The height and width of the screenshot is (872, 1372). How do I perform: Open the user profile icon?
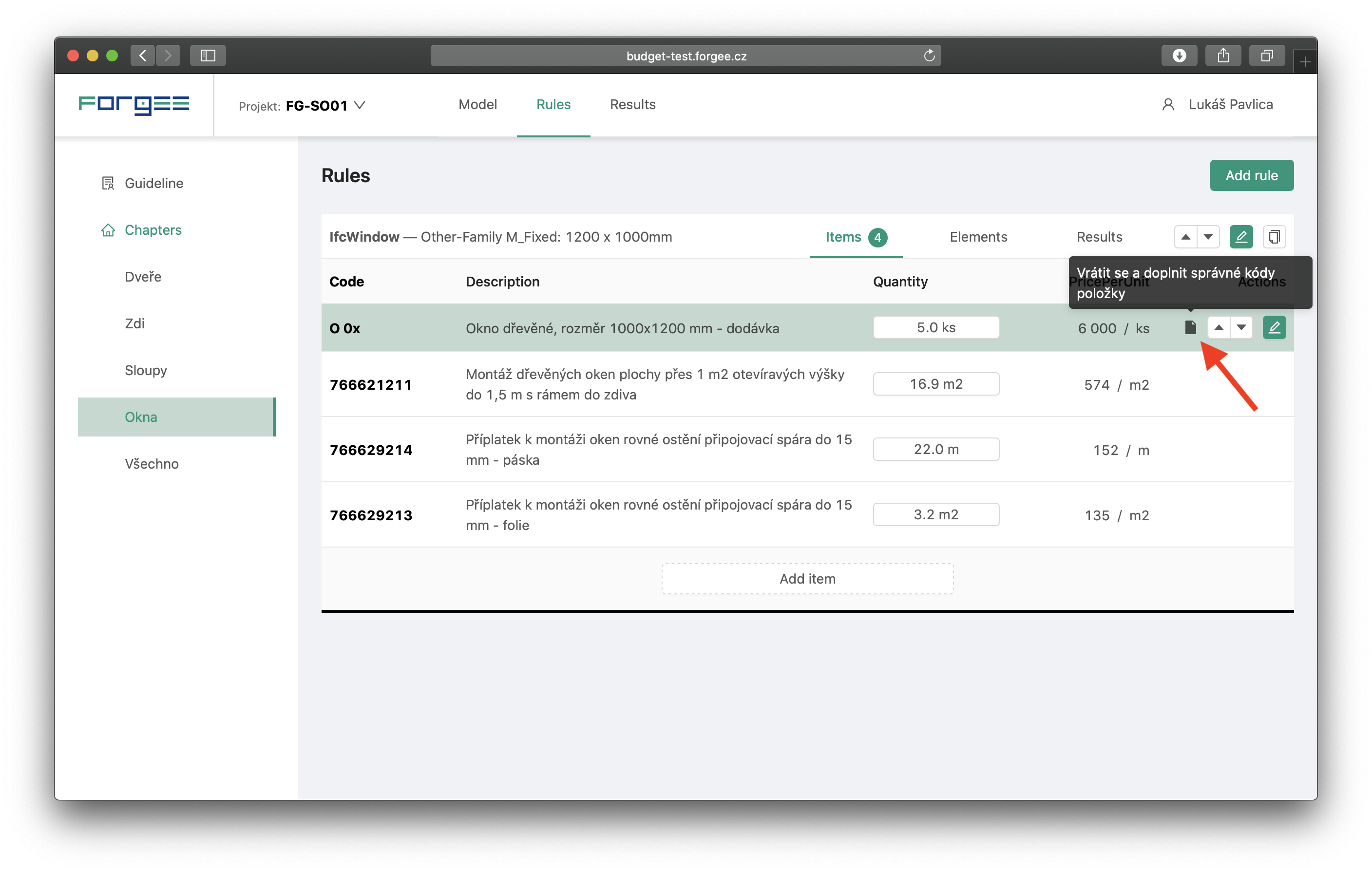tap(1168, 105)
